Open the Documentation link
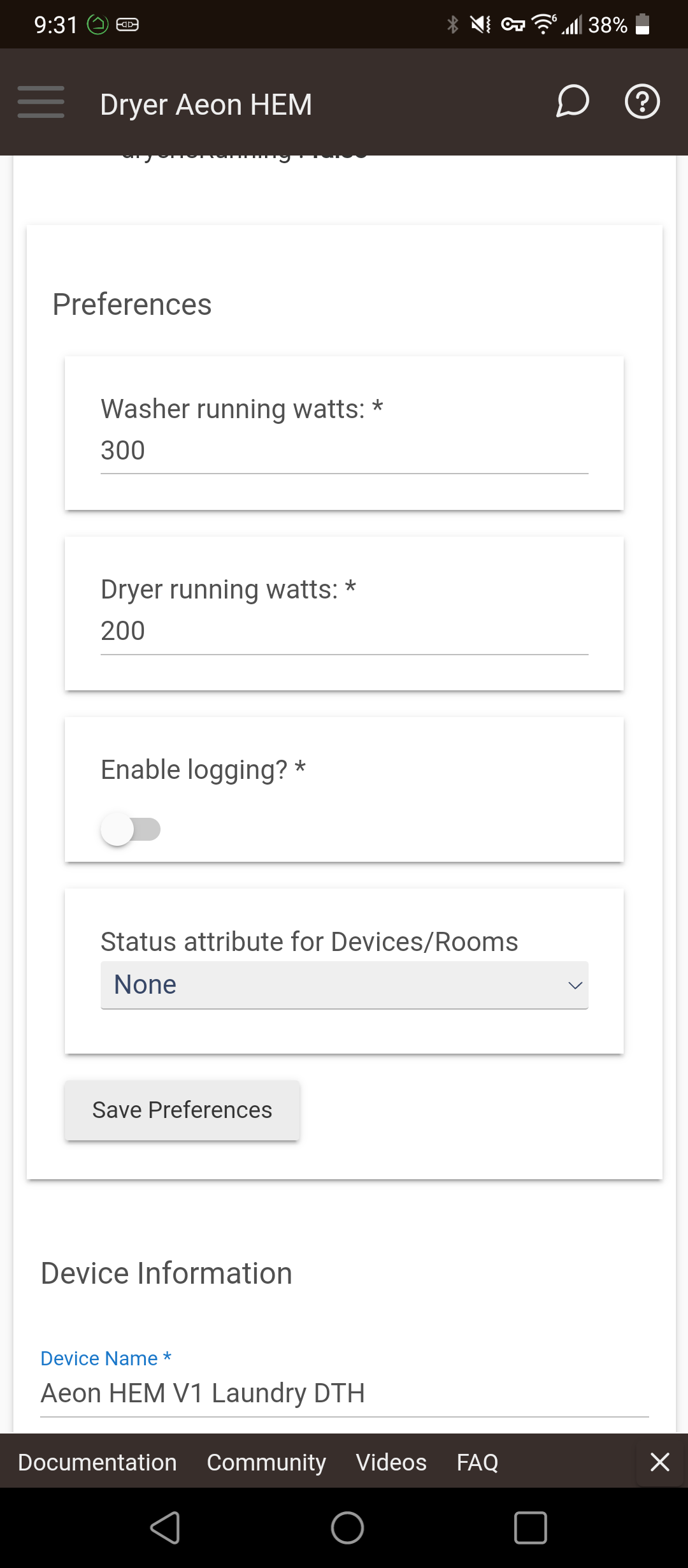 pos(97,1462)
